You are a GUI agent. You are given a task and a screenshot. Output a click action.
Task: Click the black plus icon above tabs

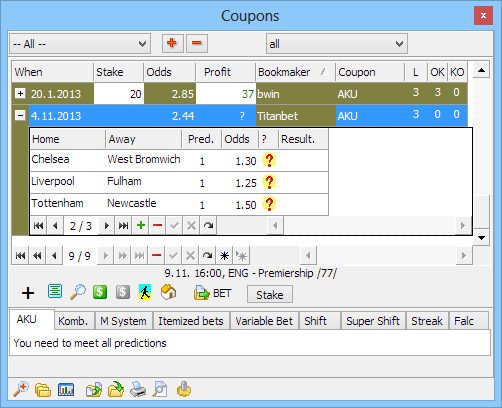click(x=28, y=293)
